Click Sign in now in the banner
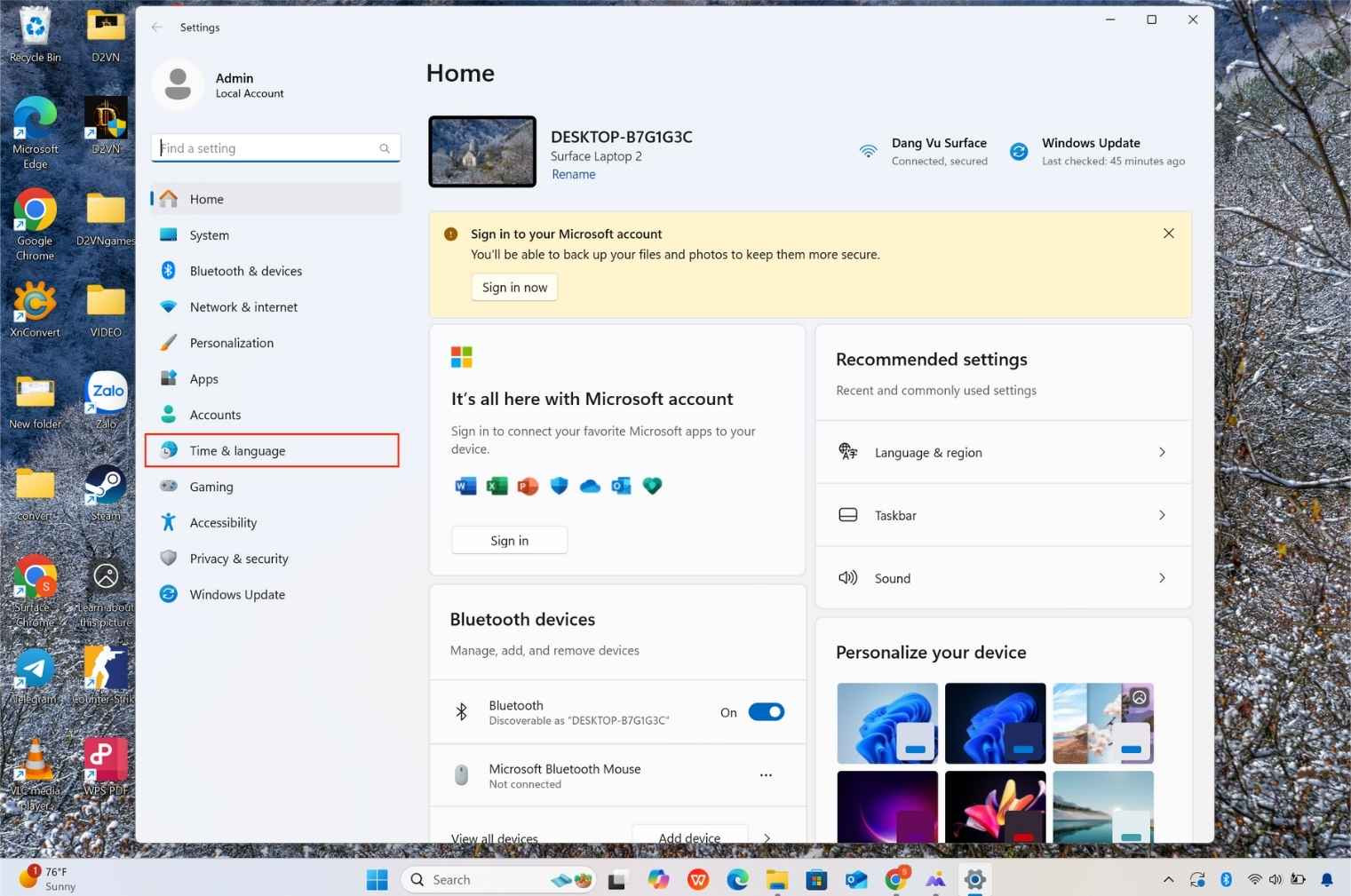Screen dimensions: 1351x896 (513, 287)
